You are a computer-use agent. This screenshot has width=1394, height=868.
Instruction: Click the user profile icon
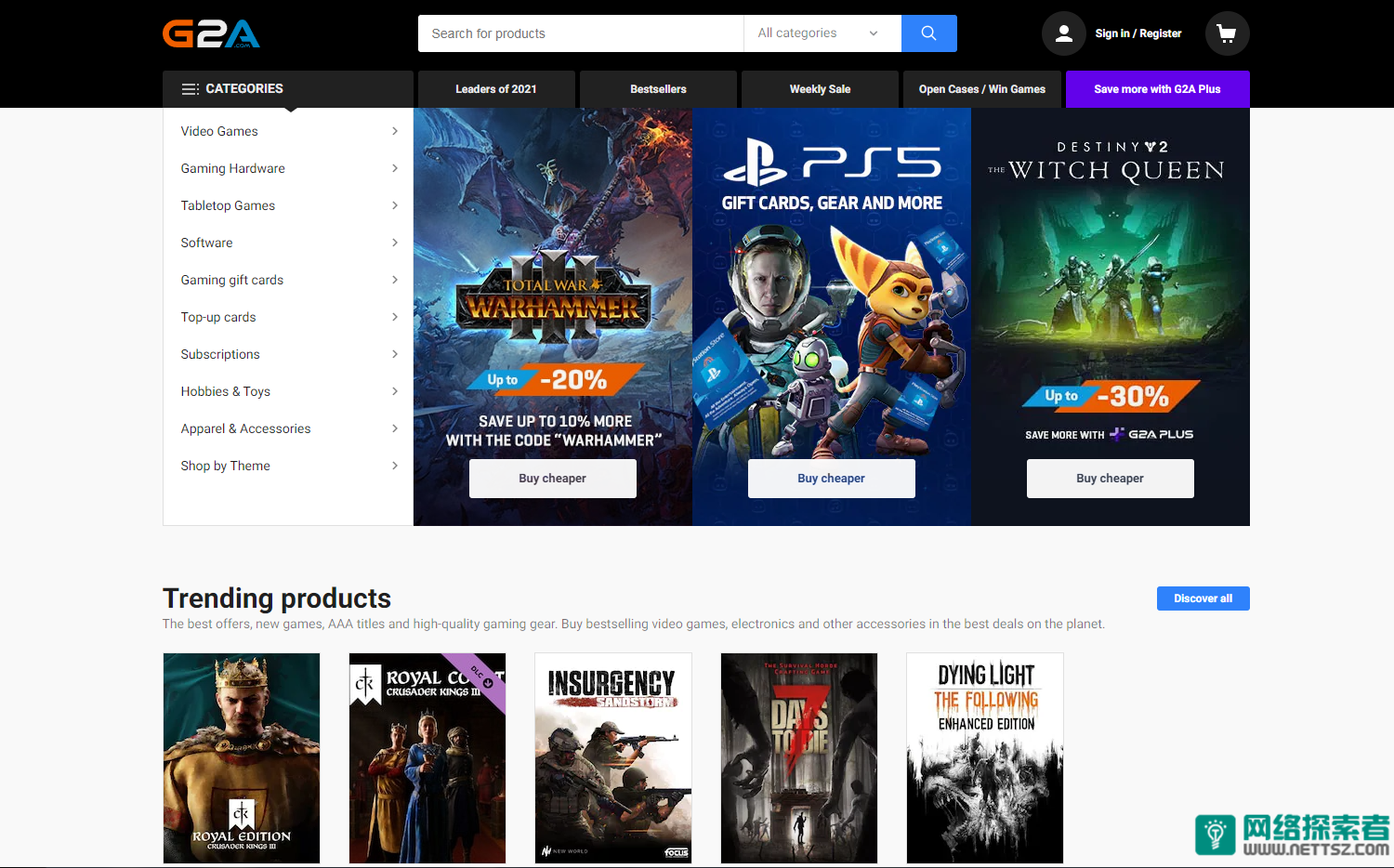(1063, 33)
